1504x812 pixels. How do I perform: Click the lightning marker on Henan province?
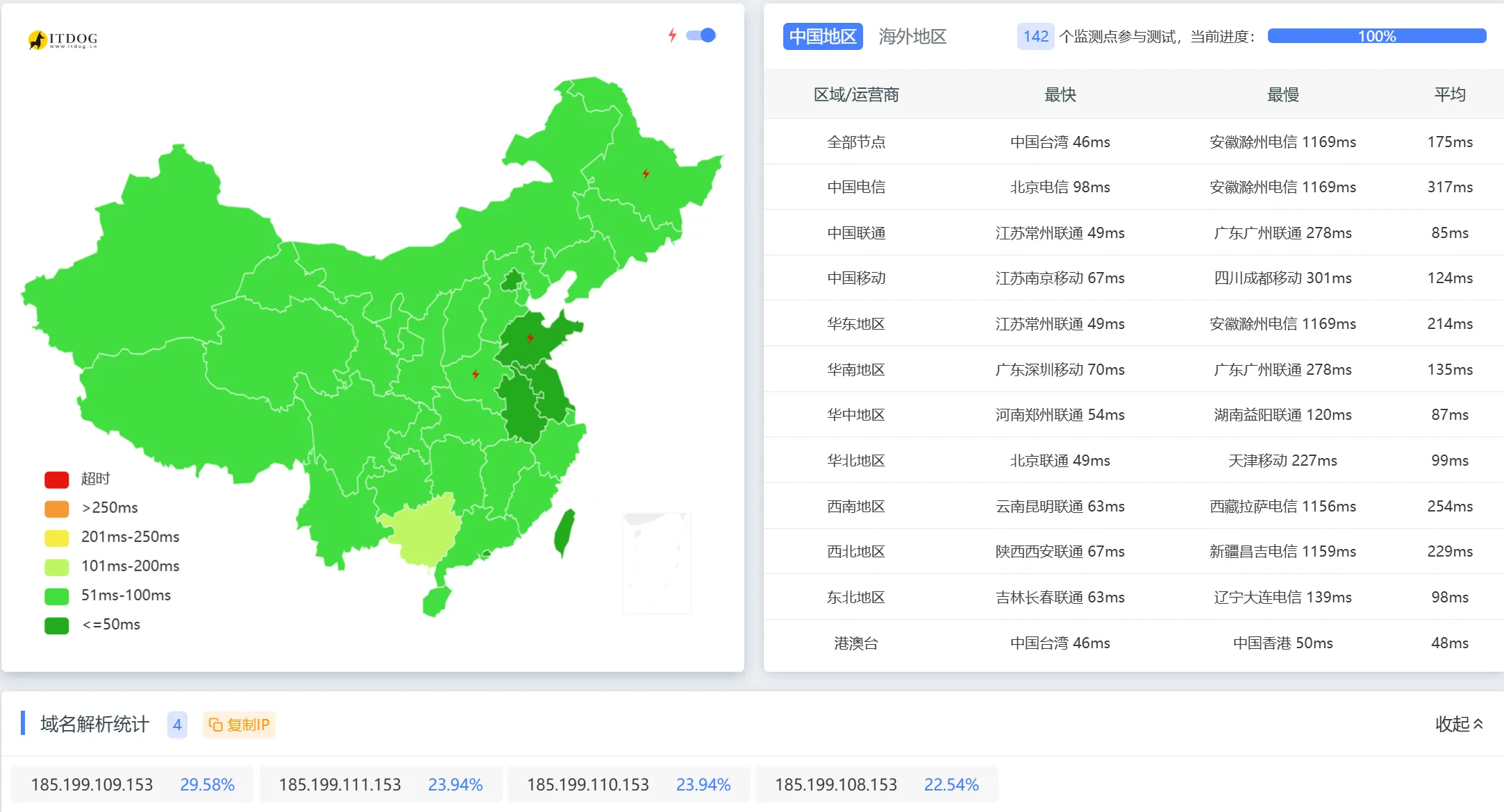pos(476,374)
